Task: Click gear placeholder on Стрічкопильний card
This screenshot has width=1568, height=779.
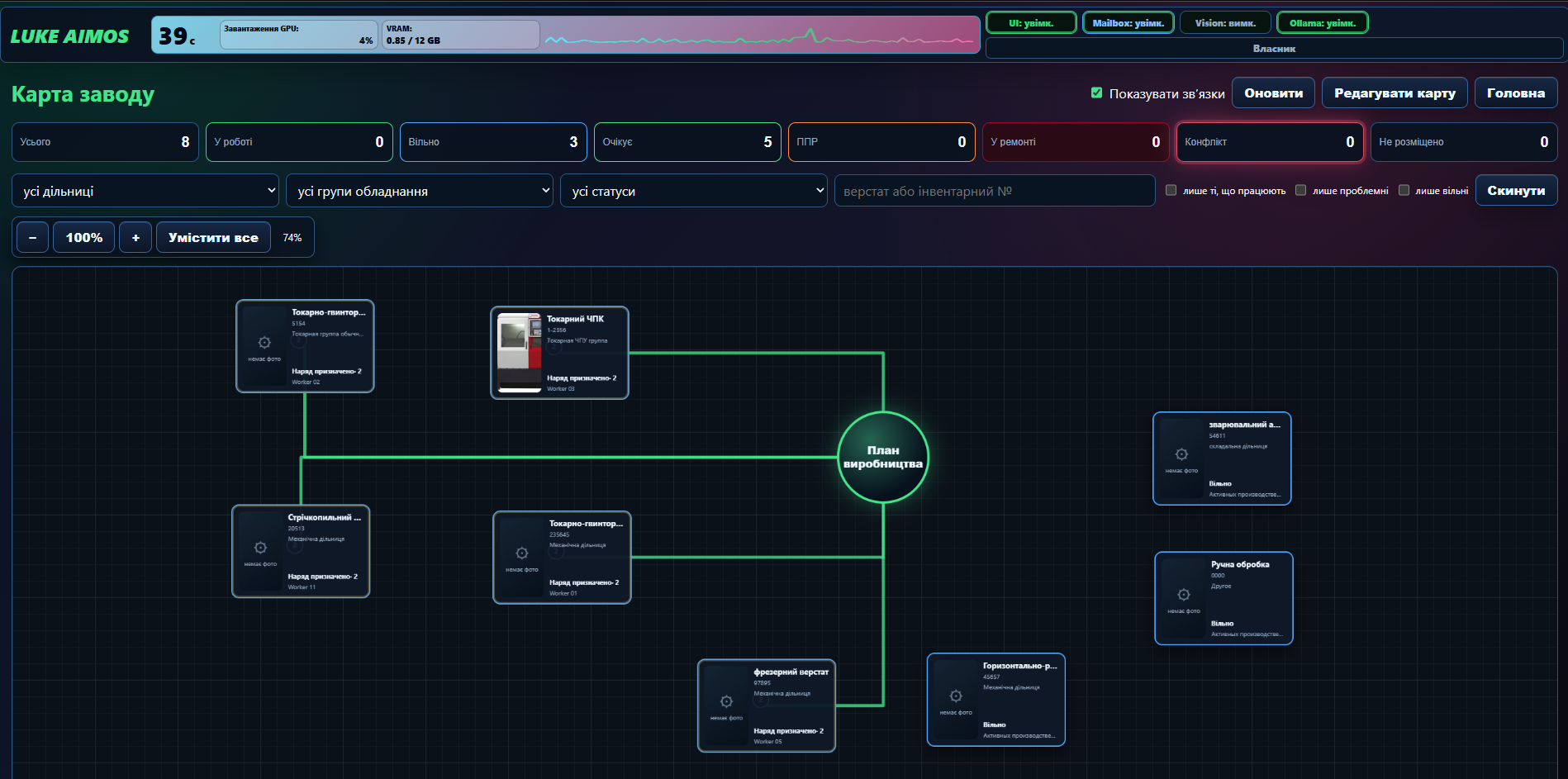Action: pos(260,548)
